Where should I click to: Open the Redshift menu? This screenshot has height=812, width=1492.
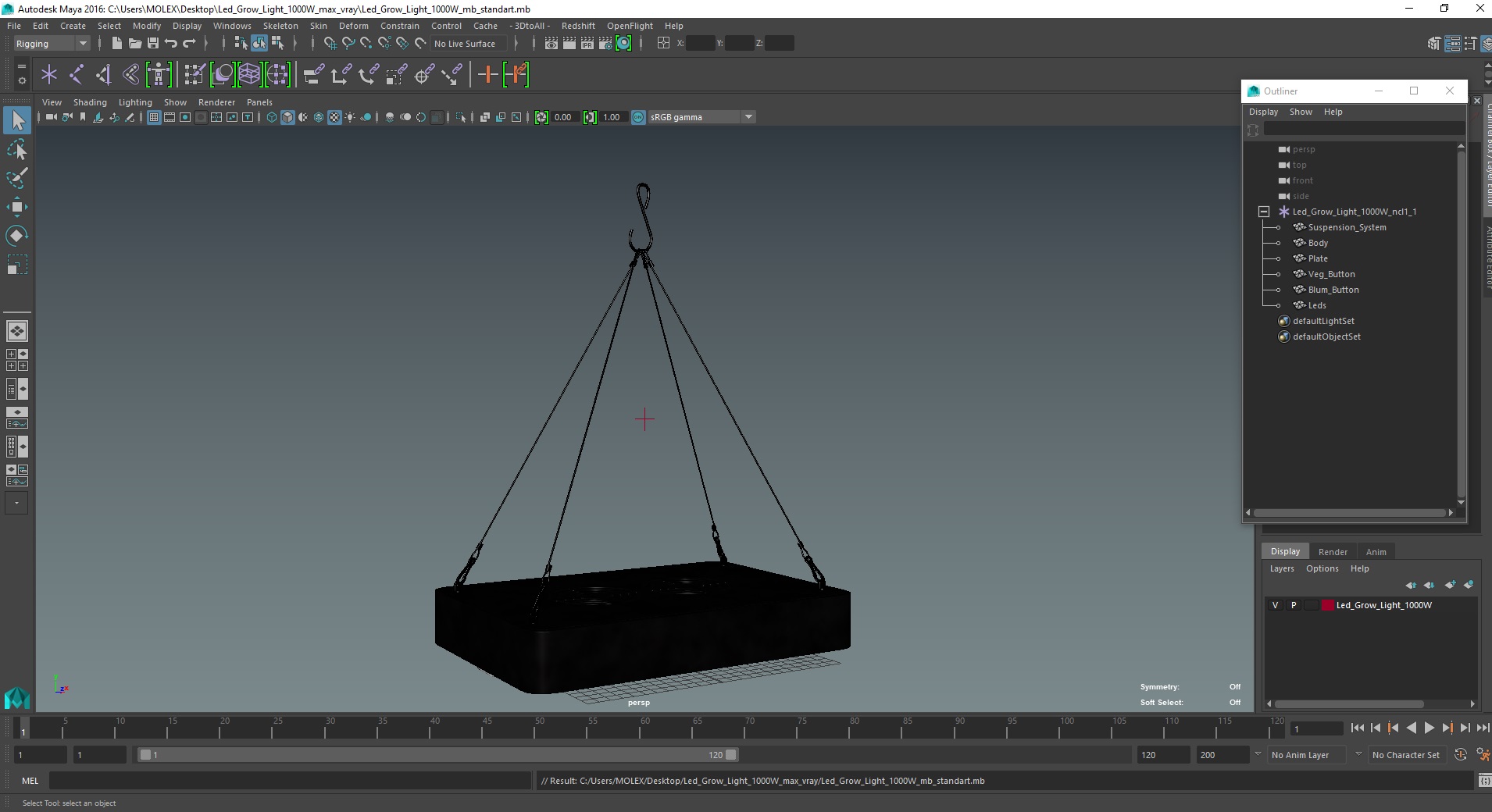point(578,26)
